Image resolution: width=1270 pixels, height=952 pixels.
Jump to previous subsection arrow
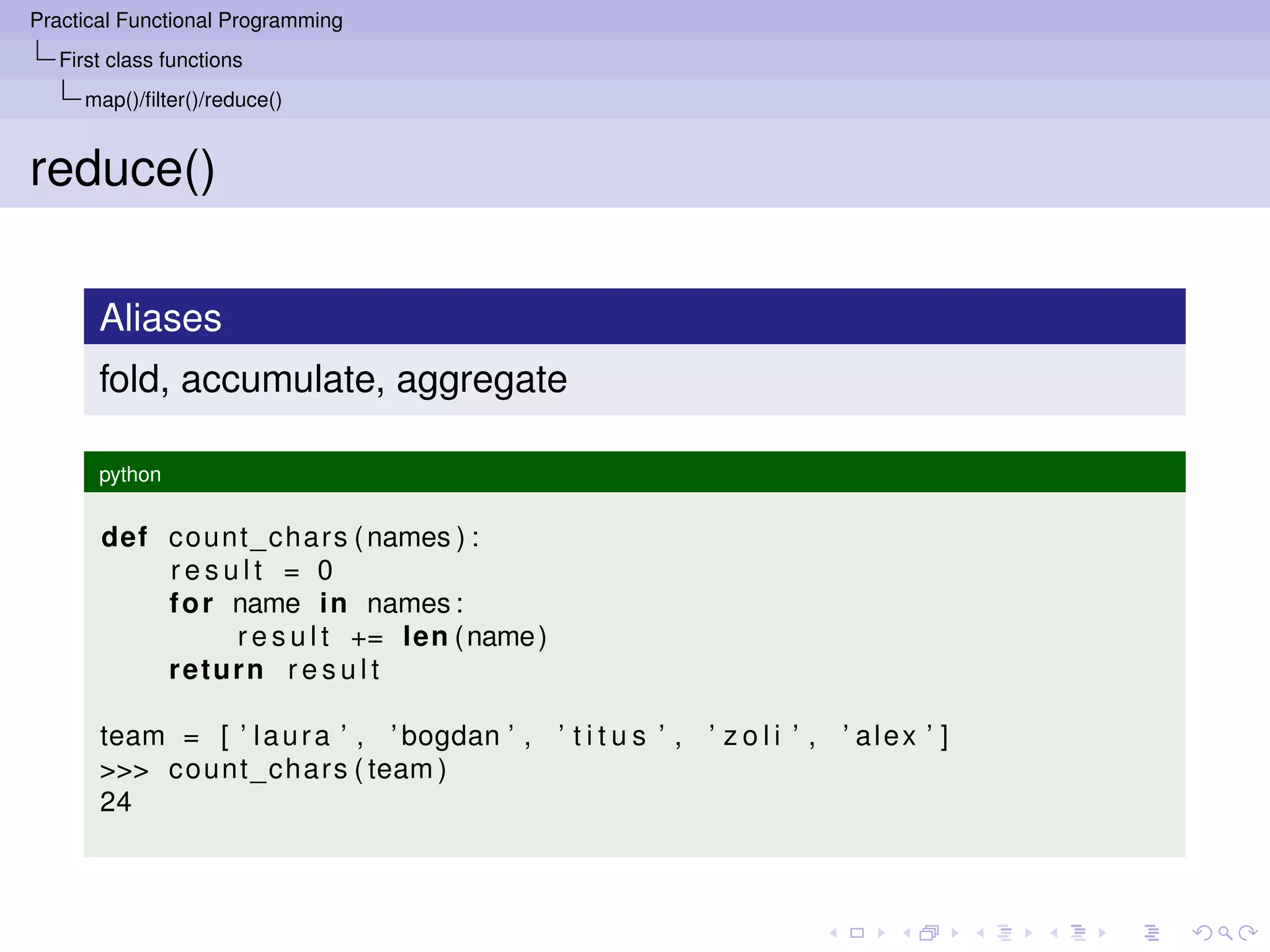coord(980,933)
